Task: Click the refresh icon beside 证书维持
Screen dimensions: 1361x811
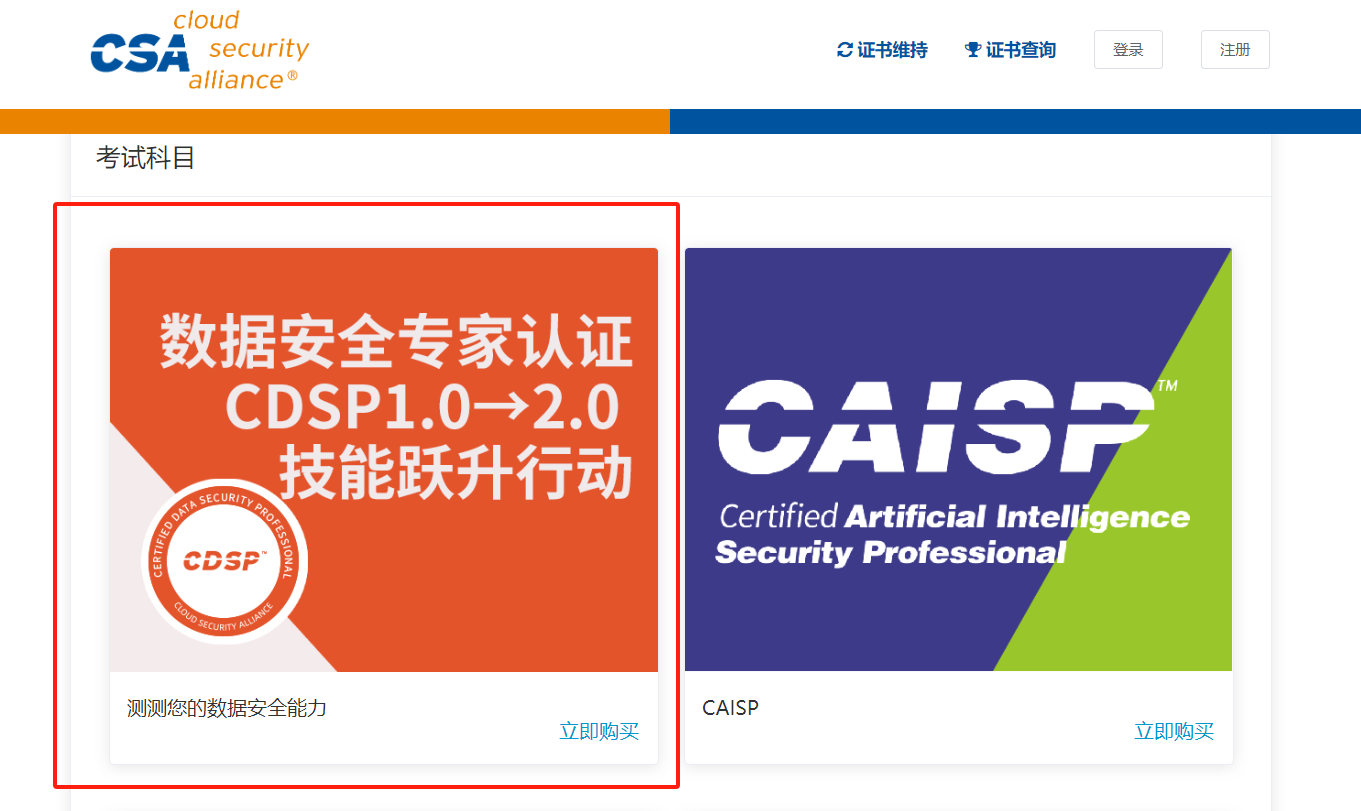Action: [x=845, y=50]
